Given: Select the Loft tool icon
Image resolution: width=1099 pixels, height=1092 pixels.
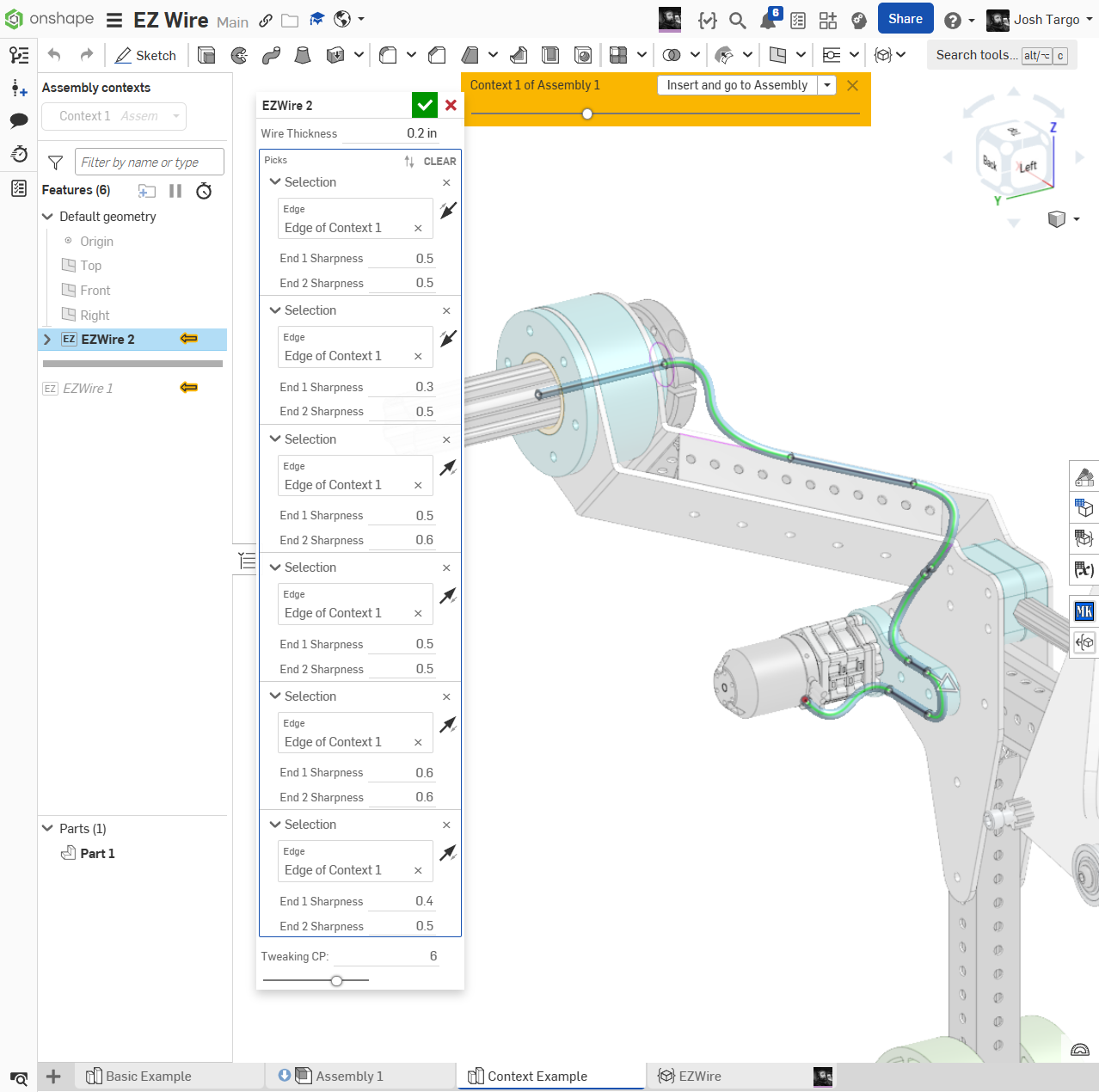Looking at the screenshot, I should tap(303, 55).
